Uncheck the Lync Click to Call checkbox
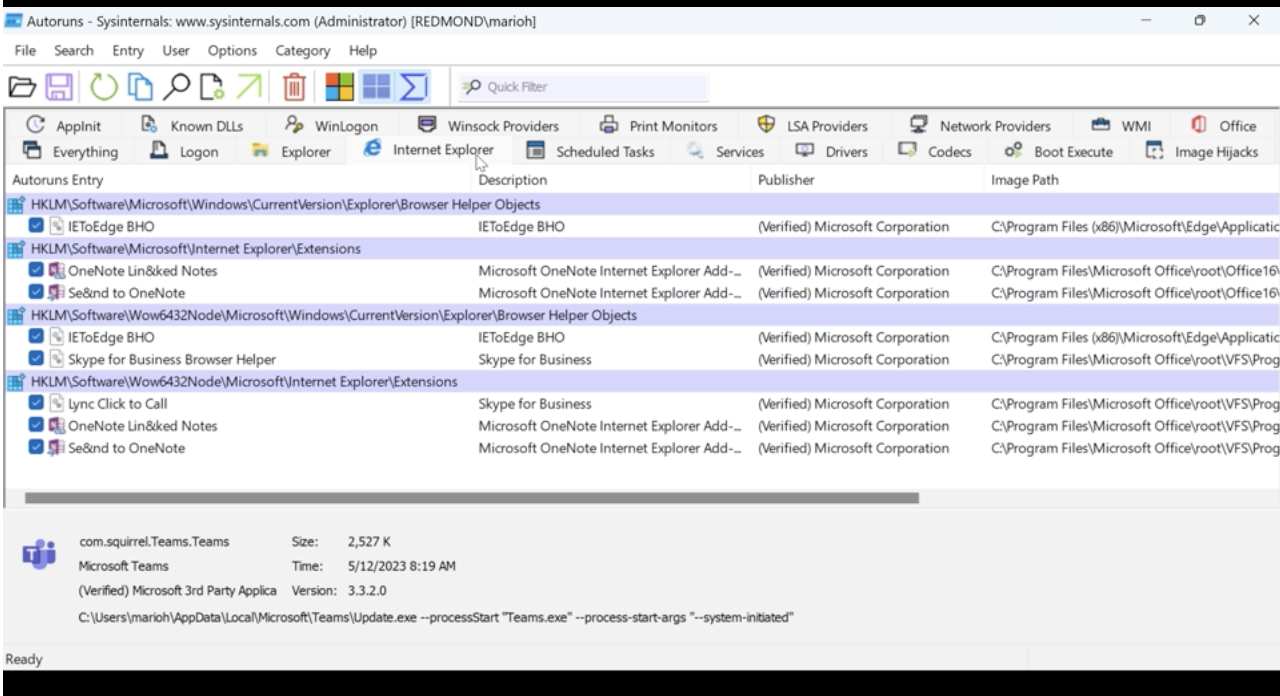Image resolution: width=1280 pixels, height=696 pixels. coord(37,404)
